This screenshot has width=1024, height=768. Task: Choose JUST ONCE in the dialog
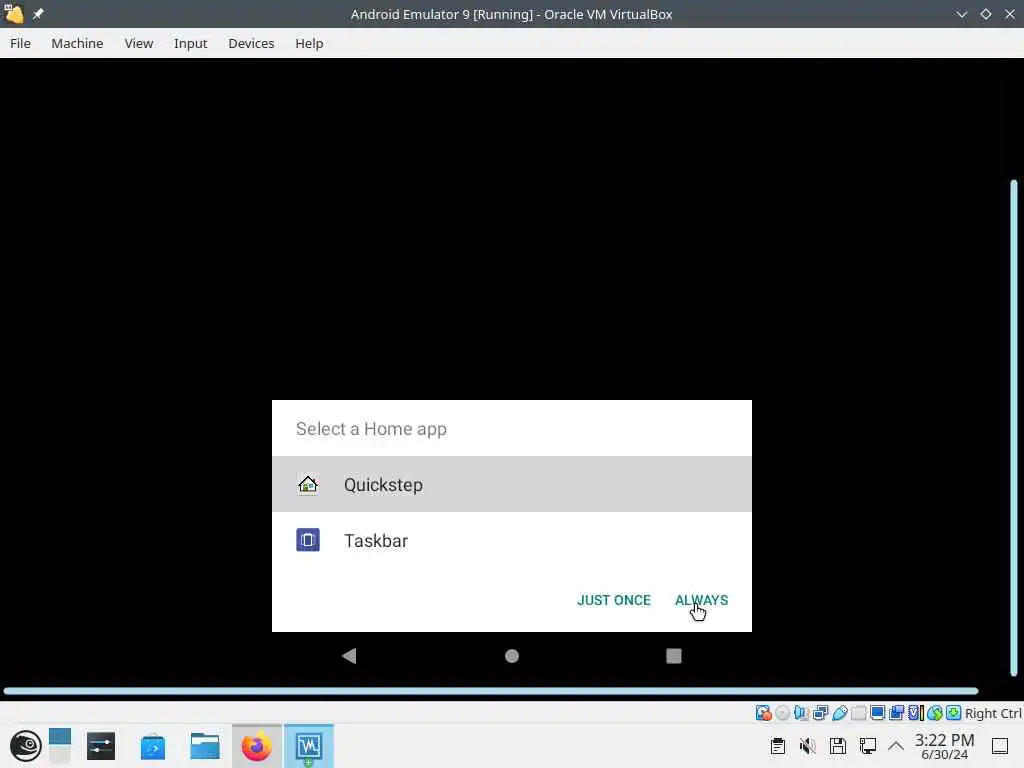[x=614, y=600]
